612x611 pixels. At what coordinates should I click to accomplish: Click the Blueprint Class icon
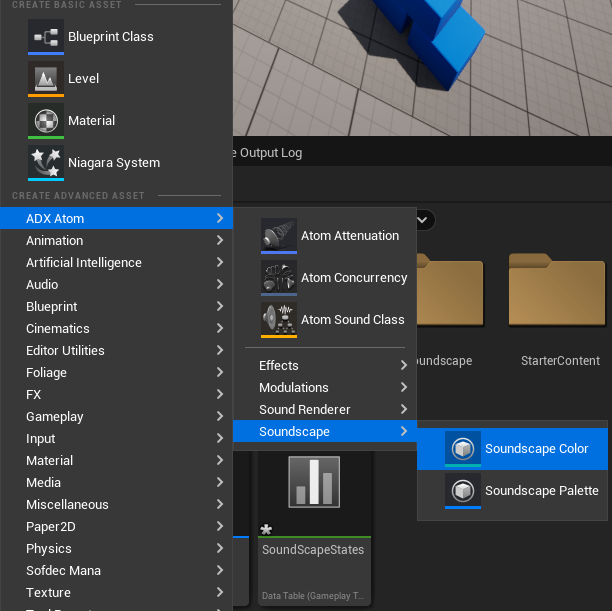pos(46,37)
